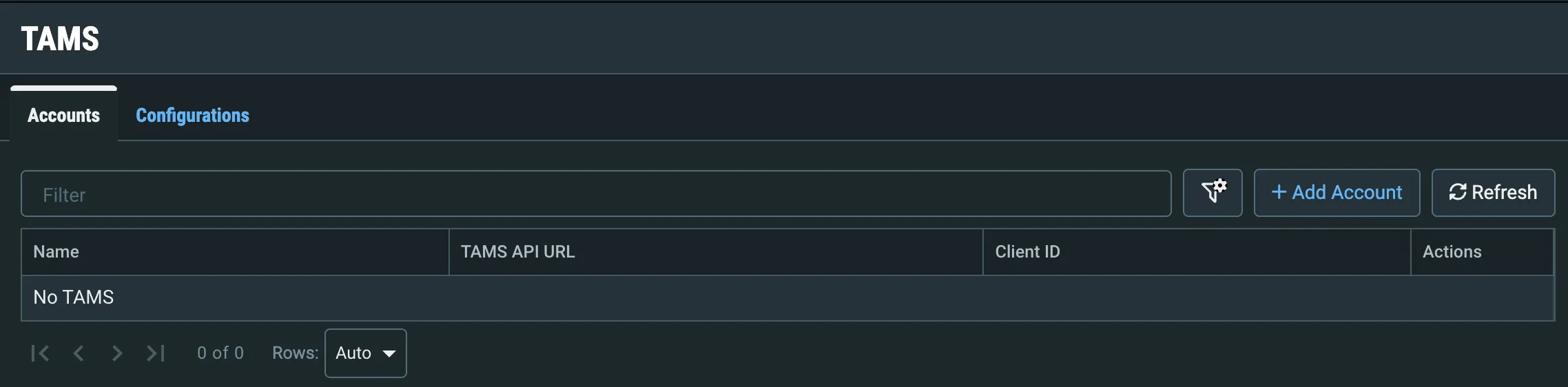Jump to the first page of accounts
The height and width of the screenshot is (387, 1568).
pyautogui.click(x=40, y=353)
